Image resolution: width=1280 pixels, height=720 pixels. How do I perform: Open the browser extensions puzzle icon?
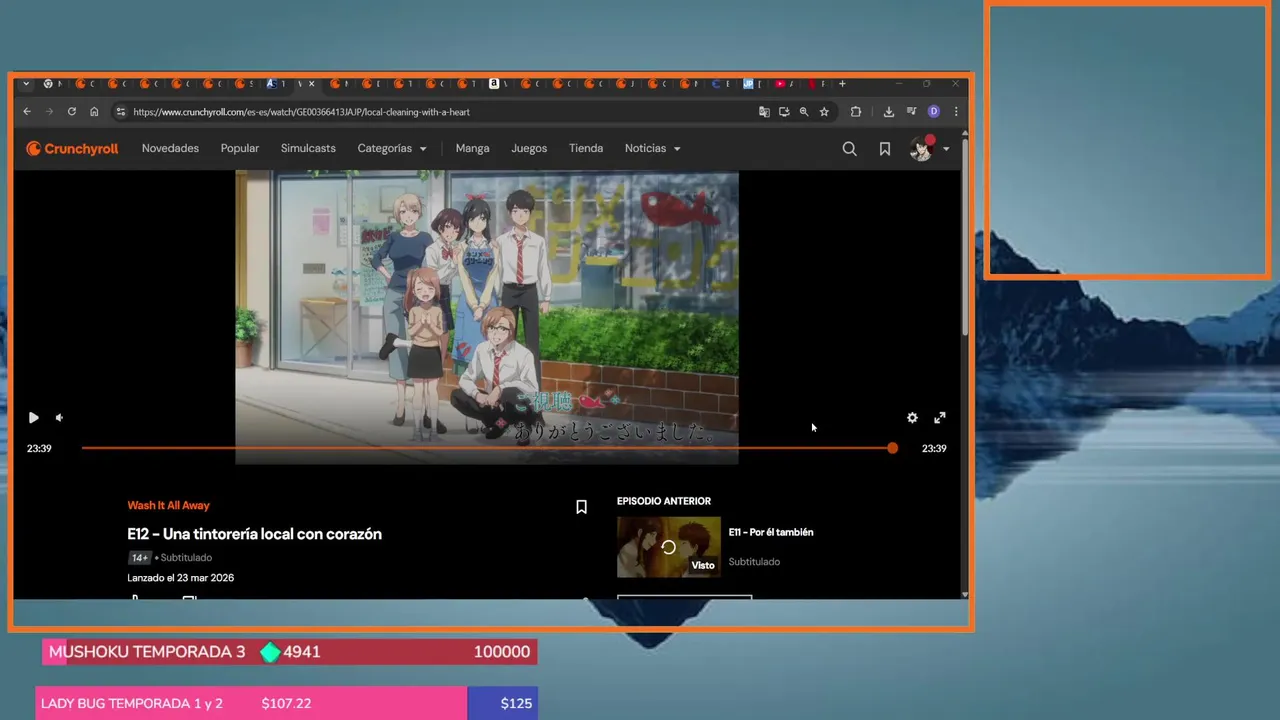pos(856,112)
